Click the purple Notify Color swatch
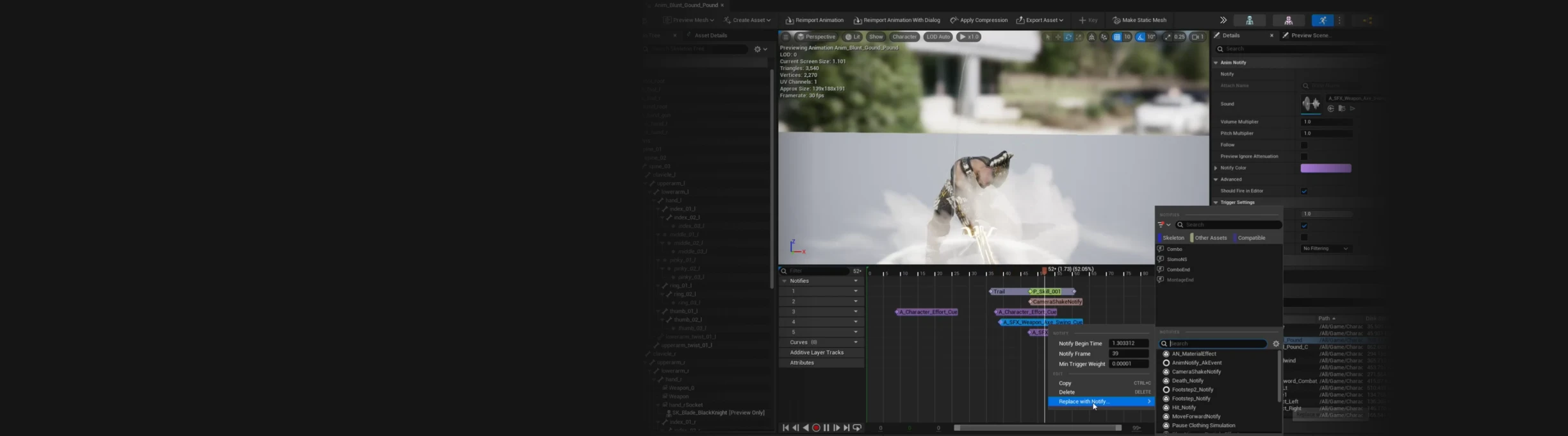The image size is (1568, 436). [x=1326, y=168]
